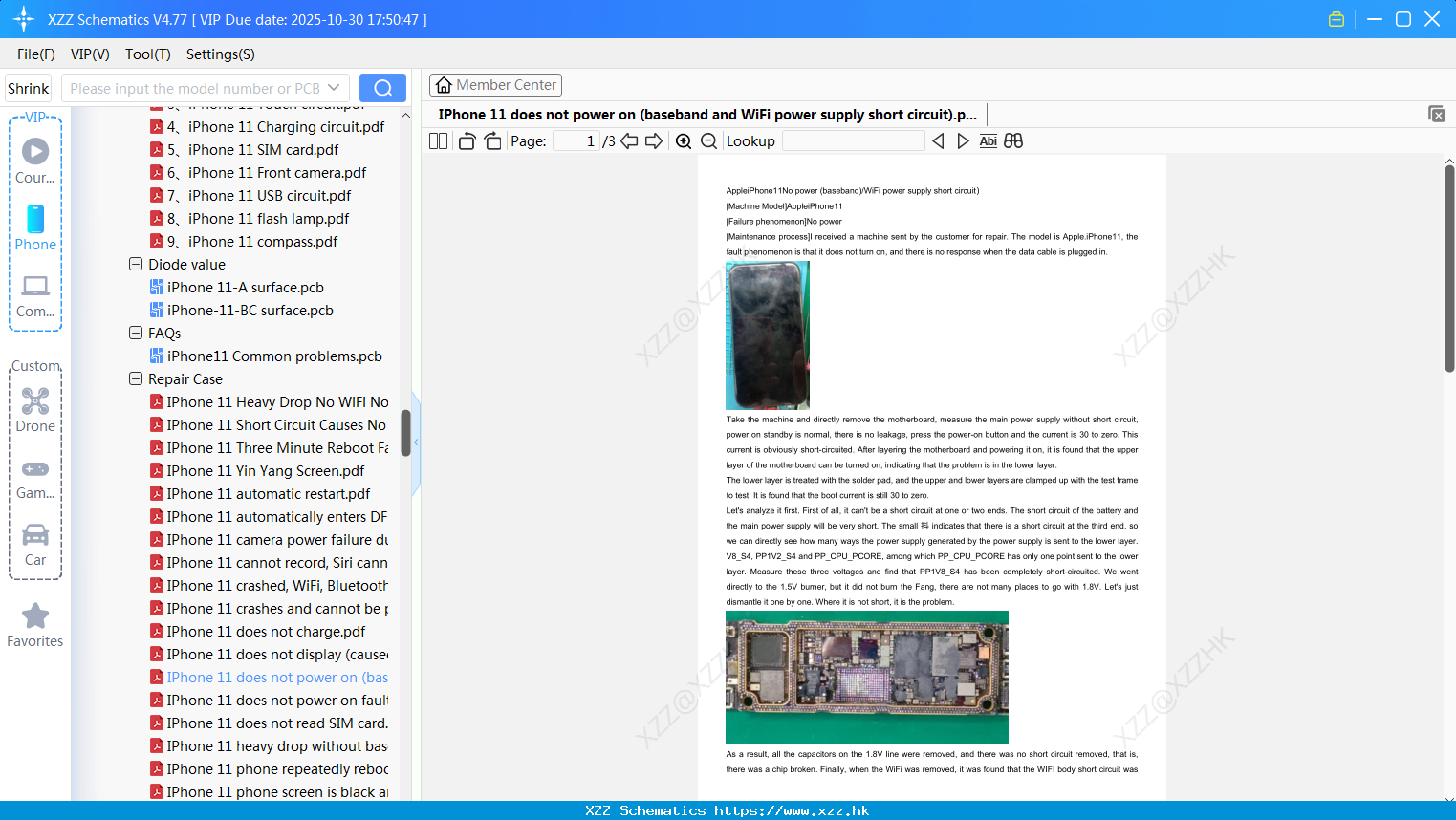
Task: Select Phone category in sidebar
Action: [x=35, y=228]
